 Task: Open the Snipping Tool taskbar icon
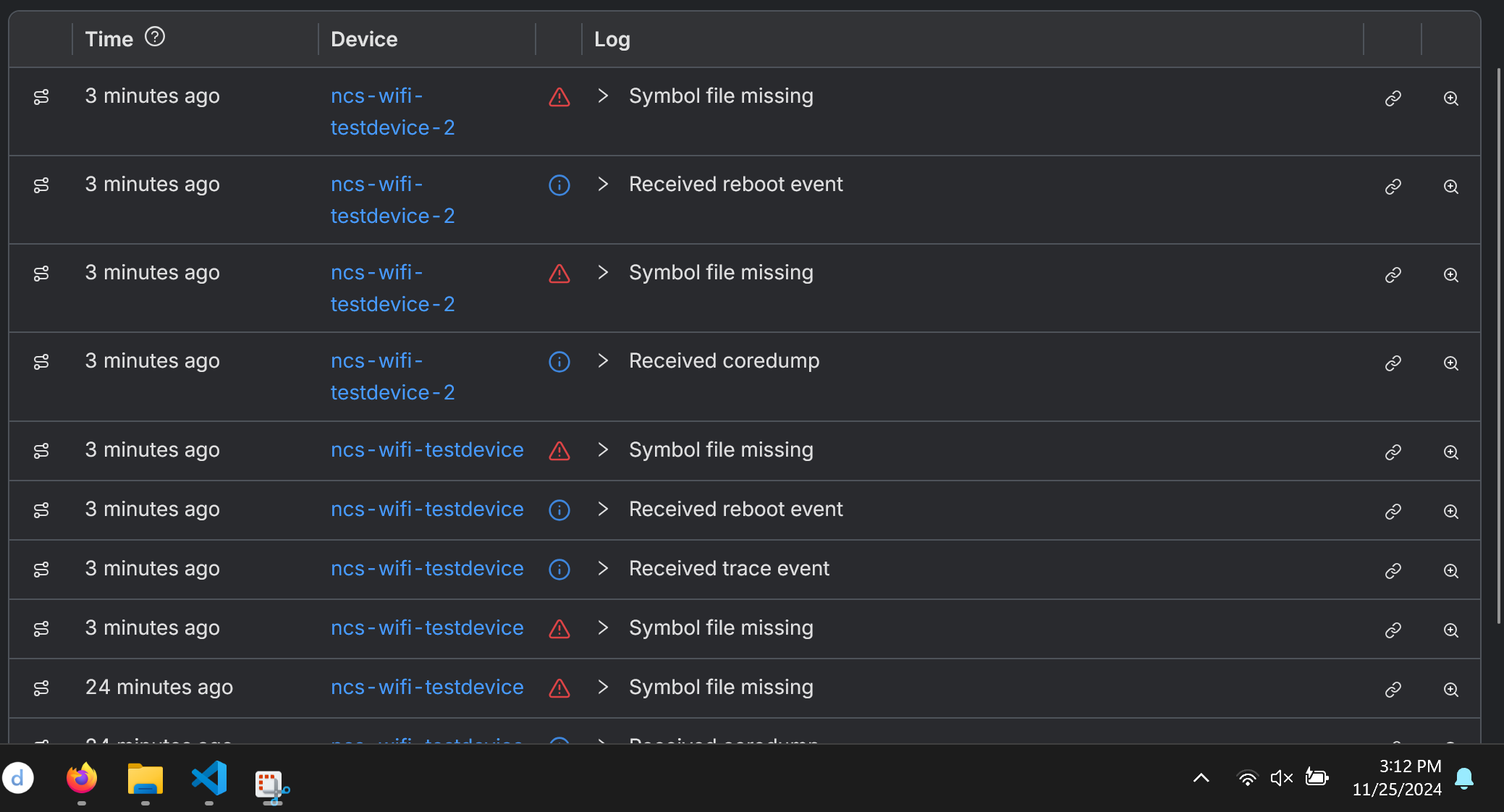(x=272, y=786)
